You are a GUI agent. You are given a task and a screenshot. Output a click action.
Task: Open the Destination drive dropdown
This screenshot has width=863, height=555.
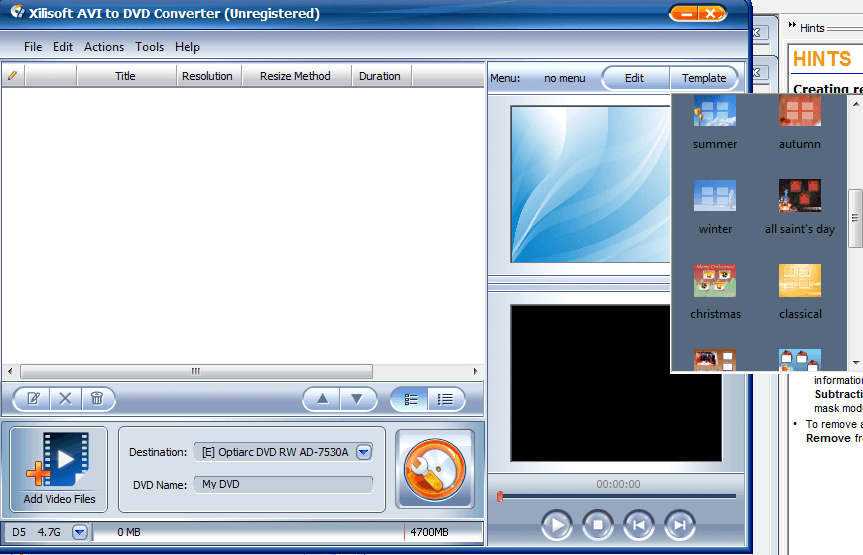click(x=363, y=452)
